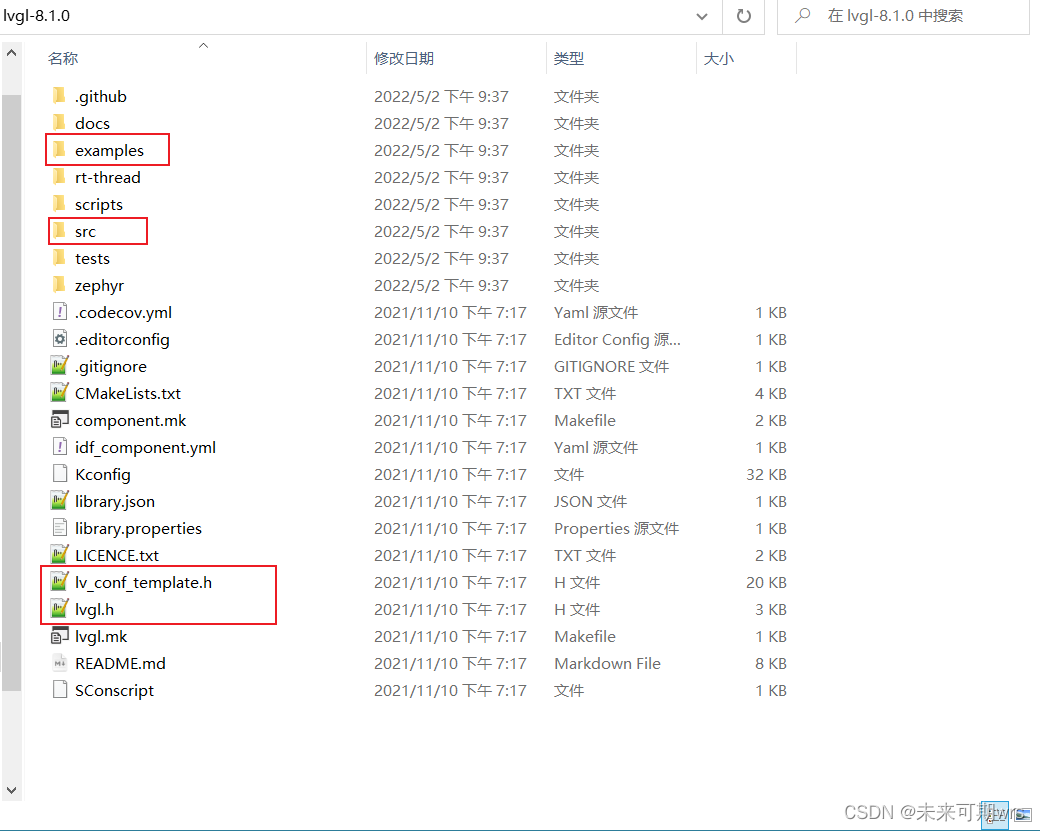Viewport: 1040px width, 831px height.
Task: Click the lvgl-8.1.0 address bar path
Action: click(x=36, y=15)
